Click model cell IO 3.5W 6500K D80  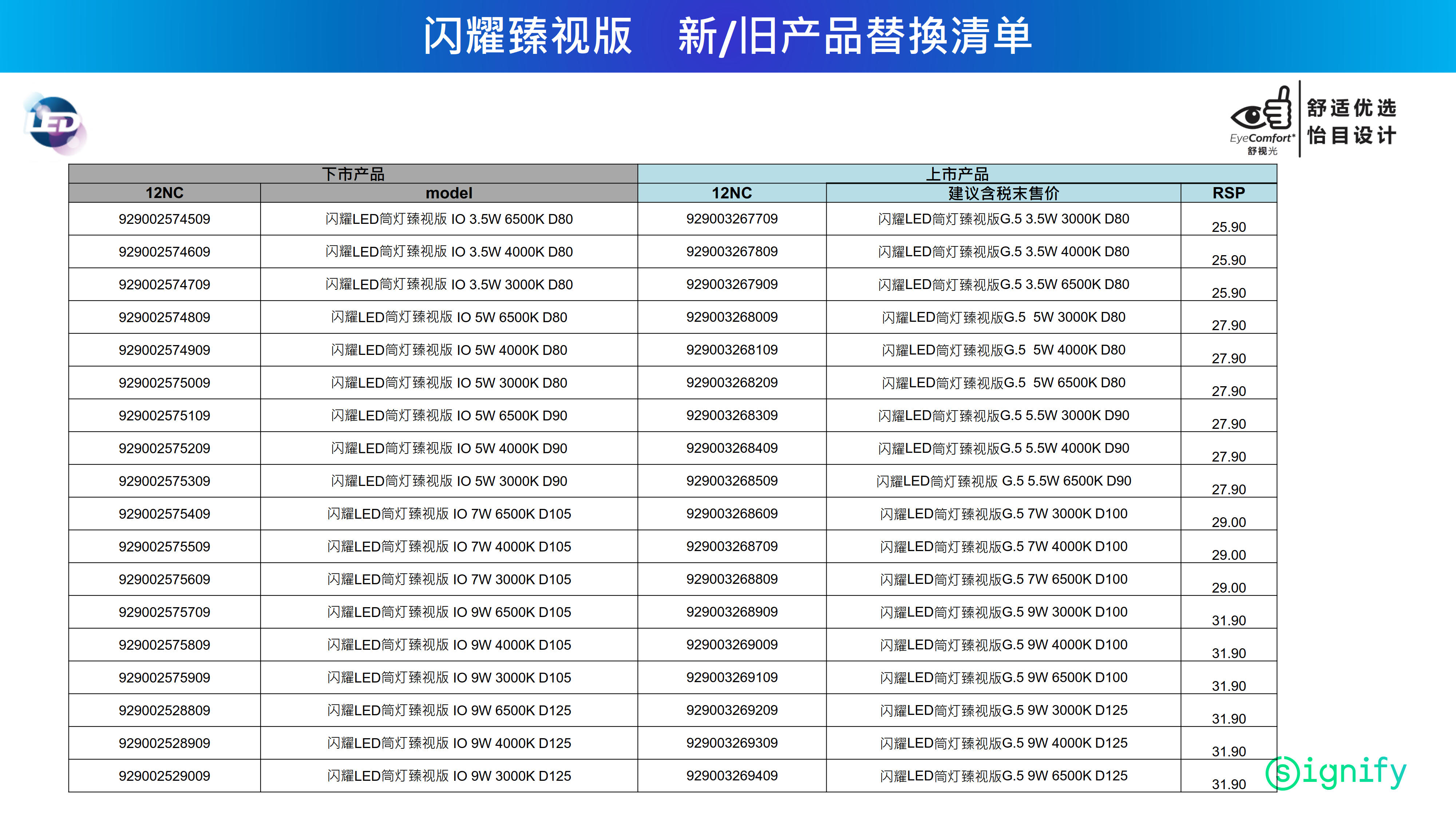click(x=449, y=219)
